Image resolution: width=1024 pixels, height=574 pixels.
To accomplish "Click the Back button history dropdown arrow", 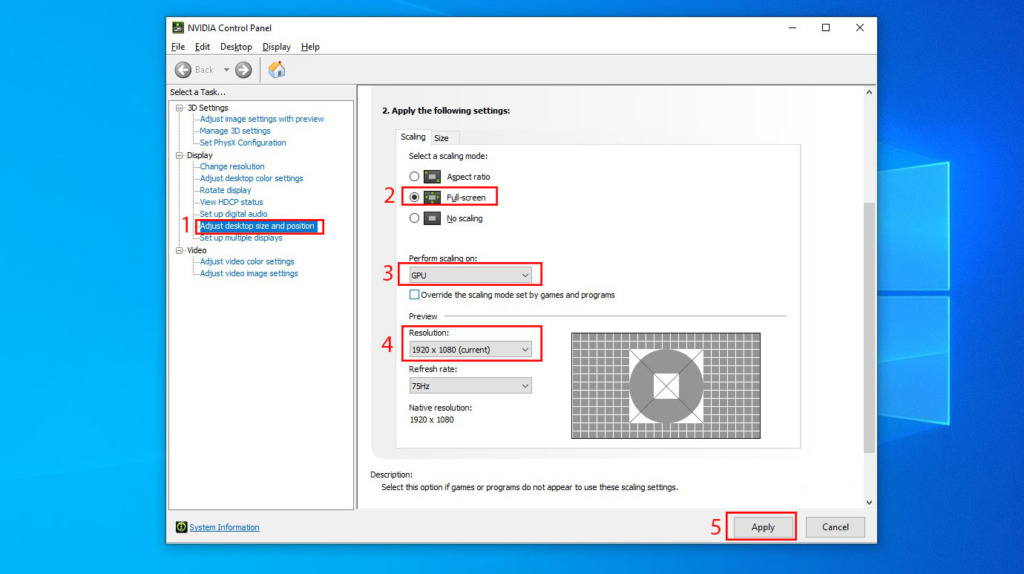I will pyautogui.click(x=226, y=70).
